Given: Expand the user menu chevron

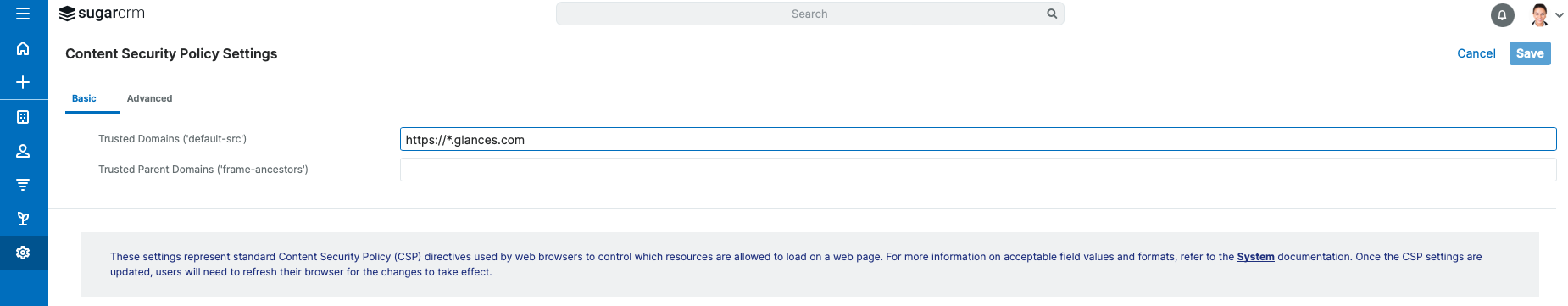Looking at the screenshot, I should click(x=1560, y=14).
